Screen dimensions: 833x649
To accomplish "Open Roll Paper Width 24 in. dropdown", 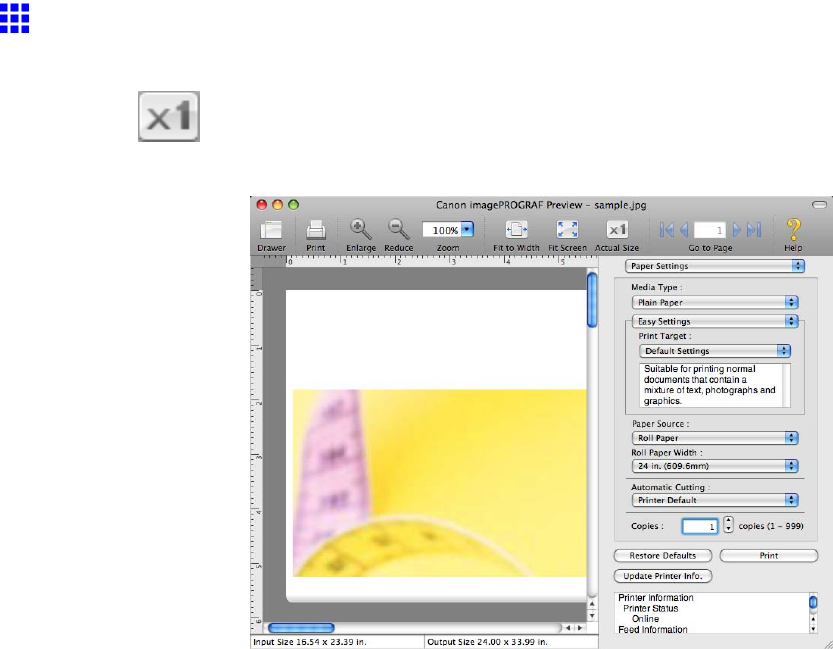I will coord(715,466).
